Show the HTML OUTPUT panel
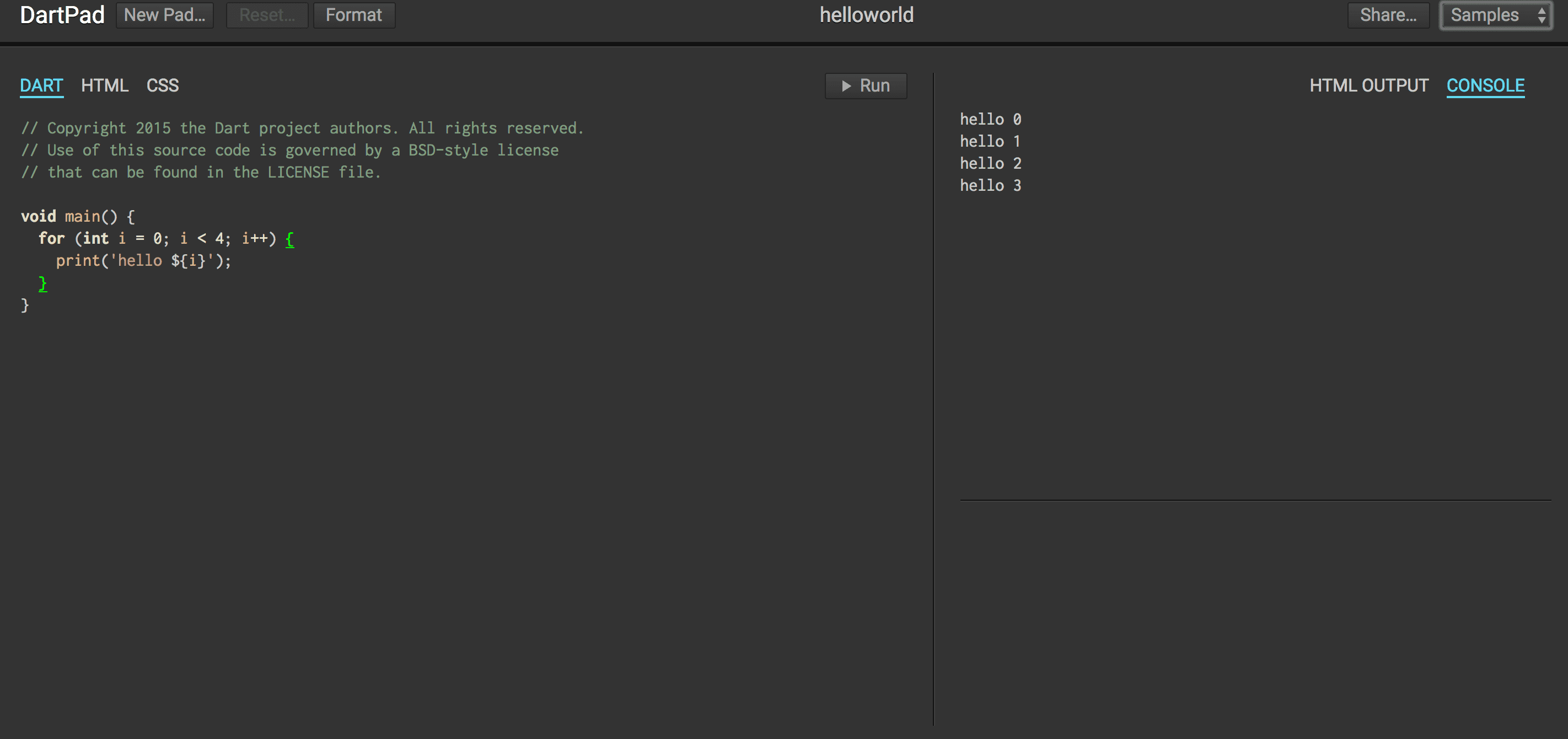Image resolution: width=1568 pixels, height=739 pixels. [x=1369, y=85]
